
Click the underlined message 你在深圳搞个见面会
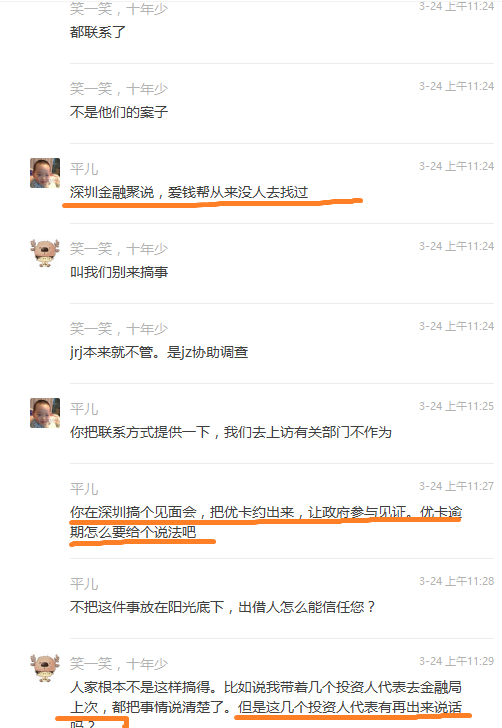point(266,522)
